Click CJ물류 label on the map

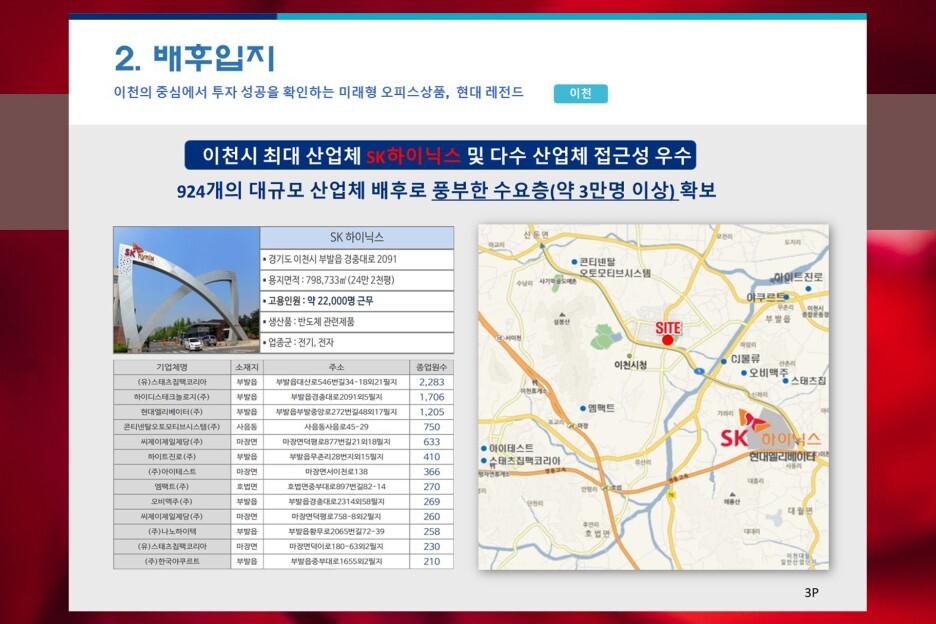point(746,359)
